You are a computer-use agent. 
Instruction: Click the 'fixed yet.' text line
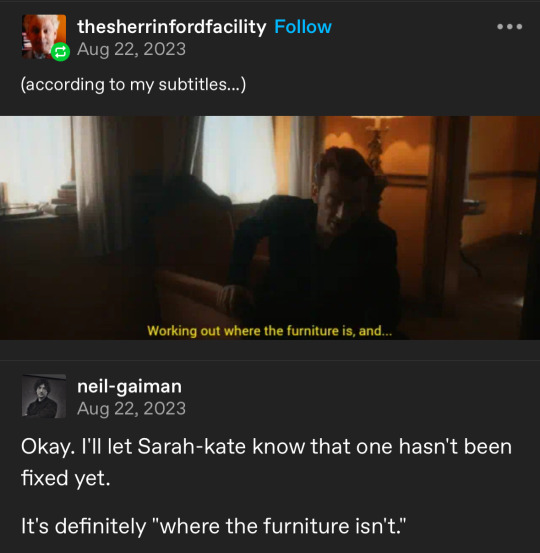tap(66, 479)
